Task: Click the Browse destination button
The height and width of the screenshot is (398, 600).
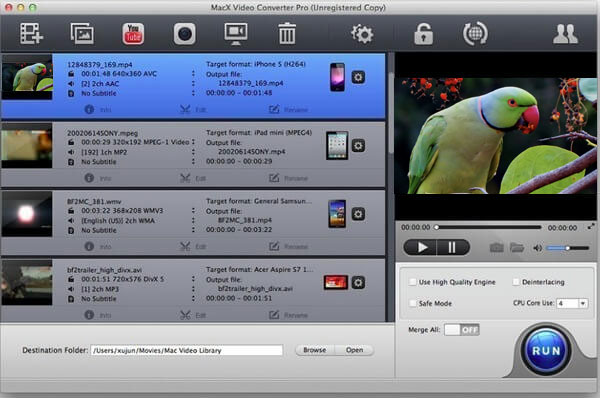Action: click(315, 350)
